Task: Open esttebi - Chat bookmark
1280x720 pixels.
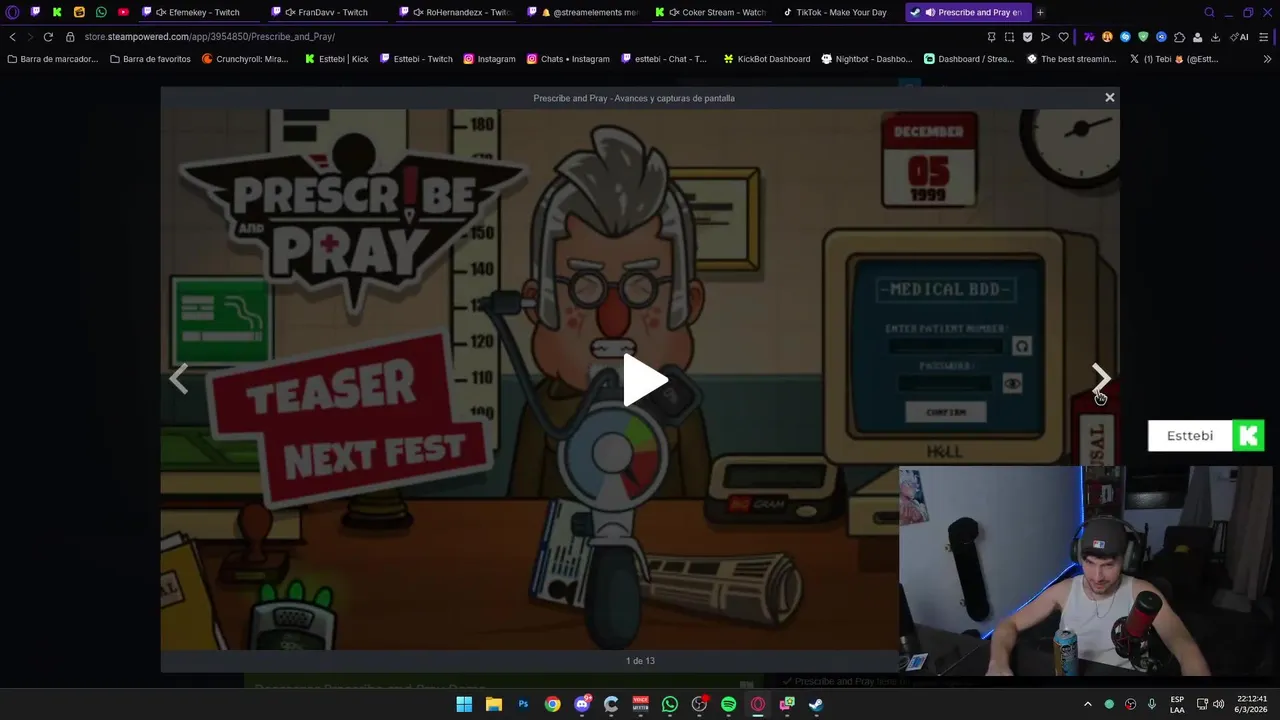Action: tap(664, 59)
